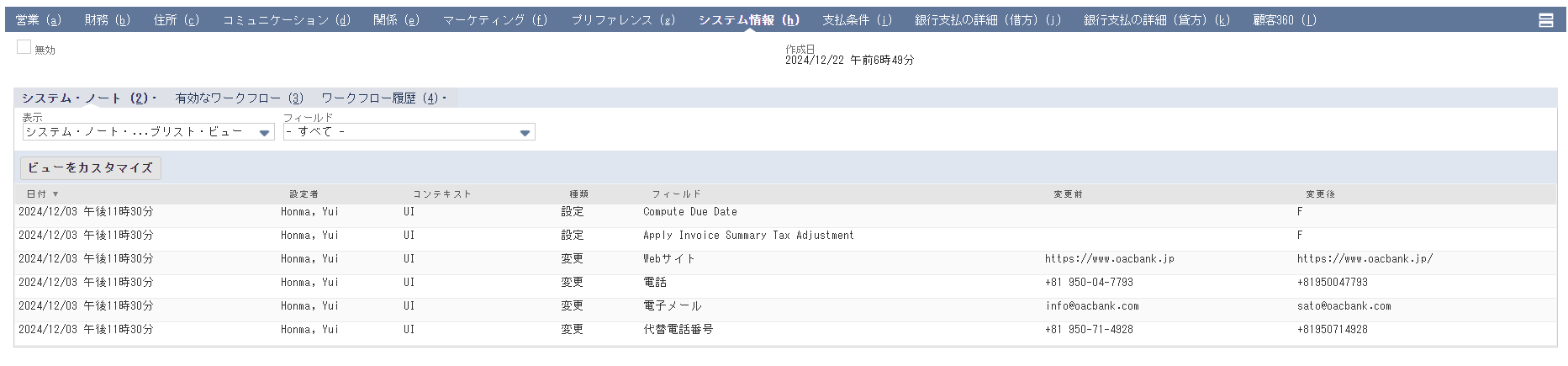
Task: Open the マーケティング (f) tab
Action: click(x=494, y=20)
